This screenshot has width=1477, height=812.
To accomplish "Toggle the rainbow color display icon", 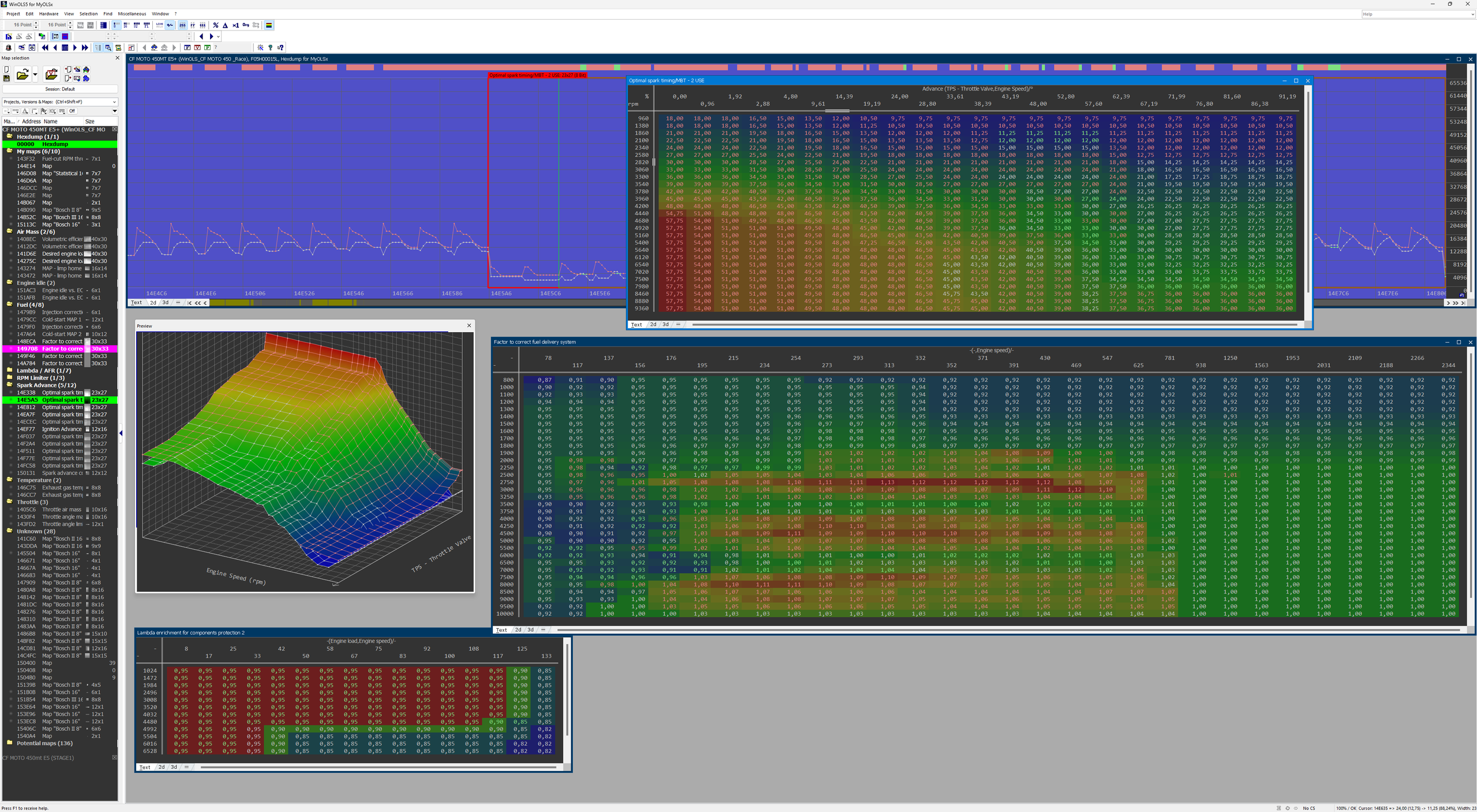I will coord(269,25).
